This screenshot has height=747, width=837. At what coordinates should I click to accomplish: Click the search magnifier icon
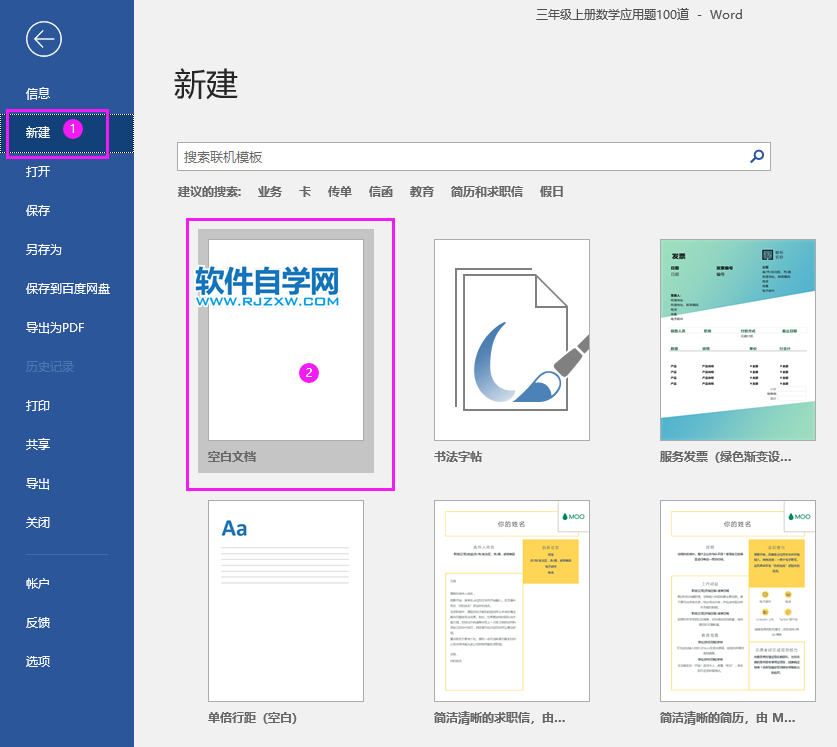click(x=757, y=157)
